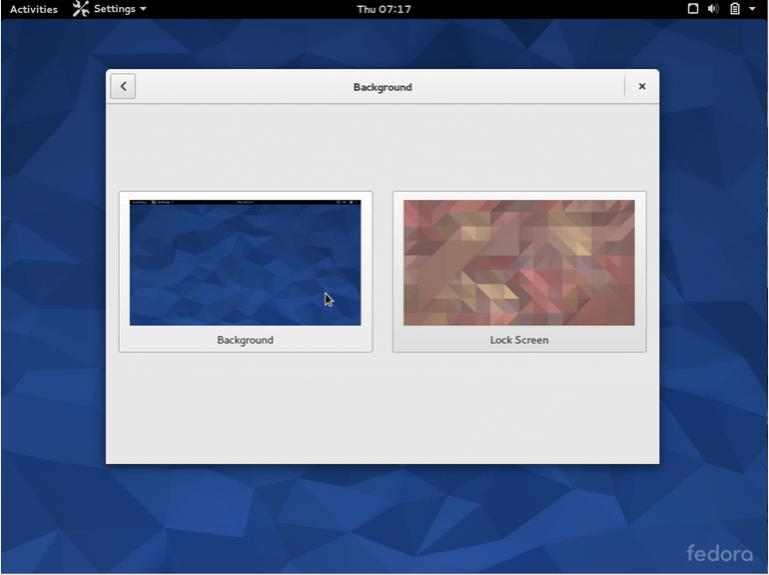Click the fedora logo on the desktop
Viewport: 769px width, 575px height.
[x=719, y=553]
